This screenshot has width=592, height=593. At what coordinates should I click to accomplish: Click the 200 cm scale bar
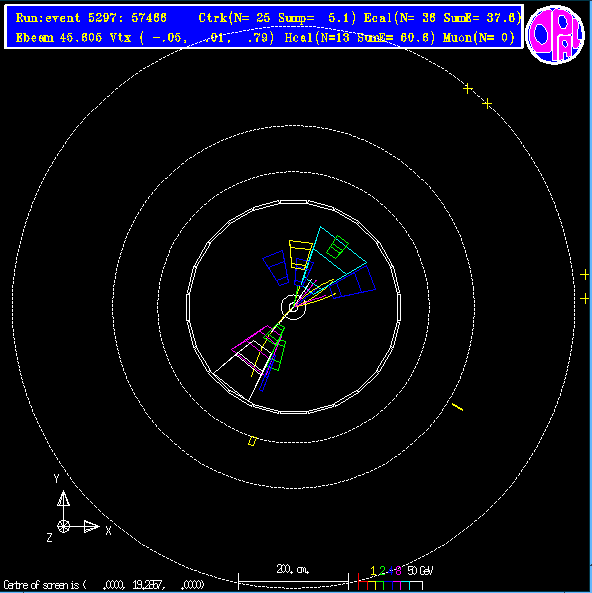[293, 580]
